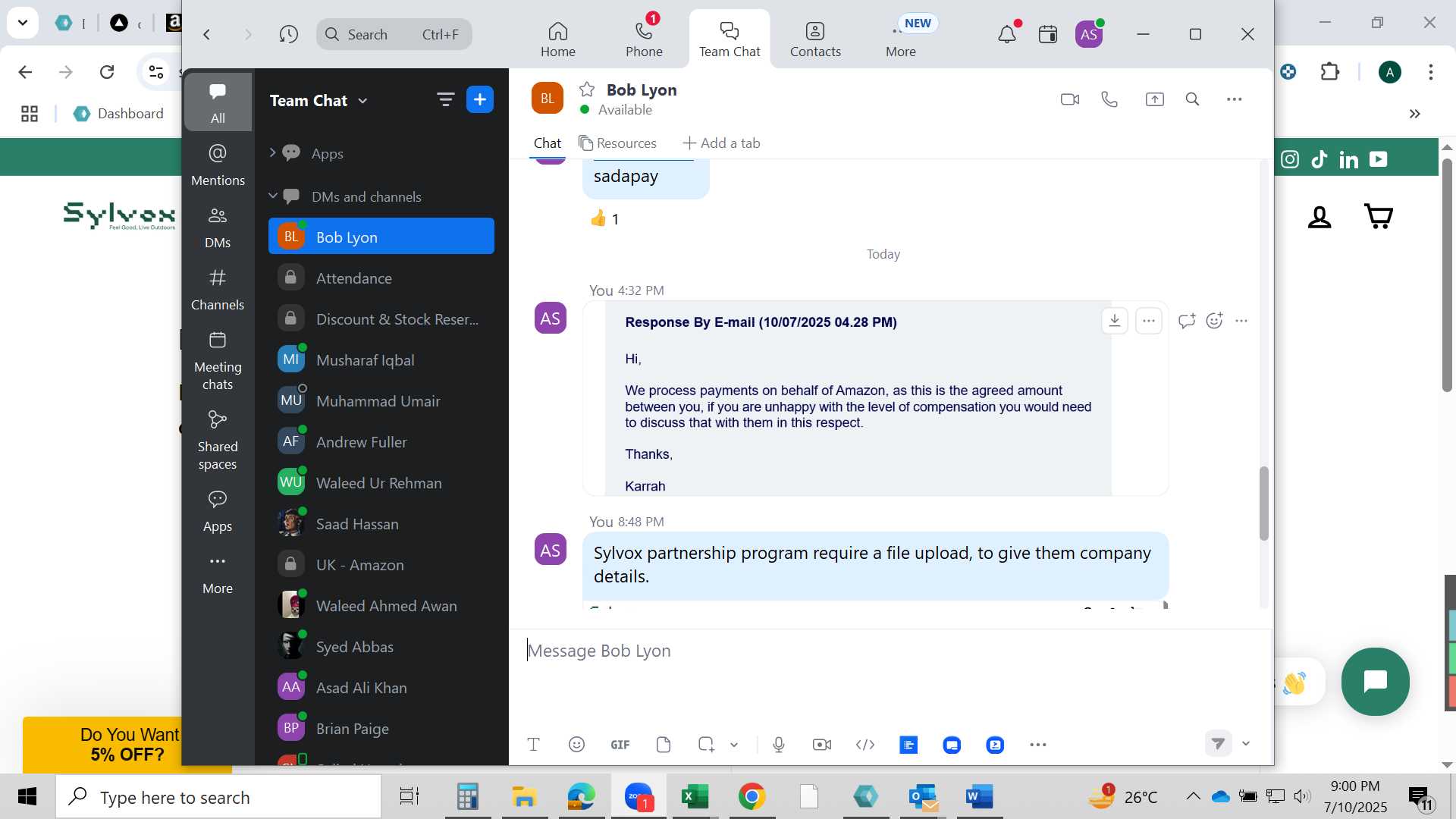
Task: Record an audio message
Action: coord(778,745)
